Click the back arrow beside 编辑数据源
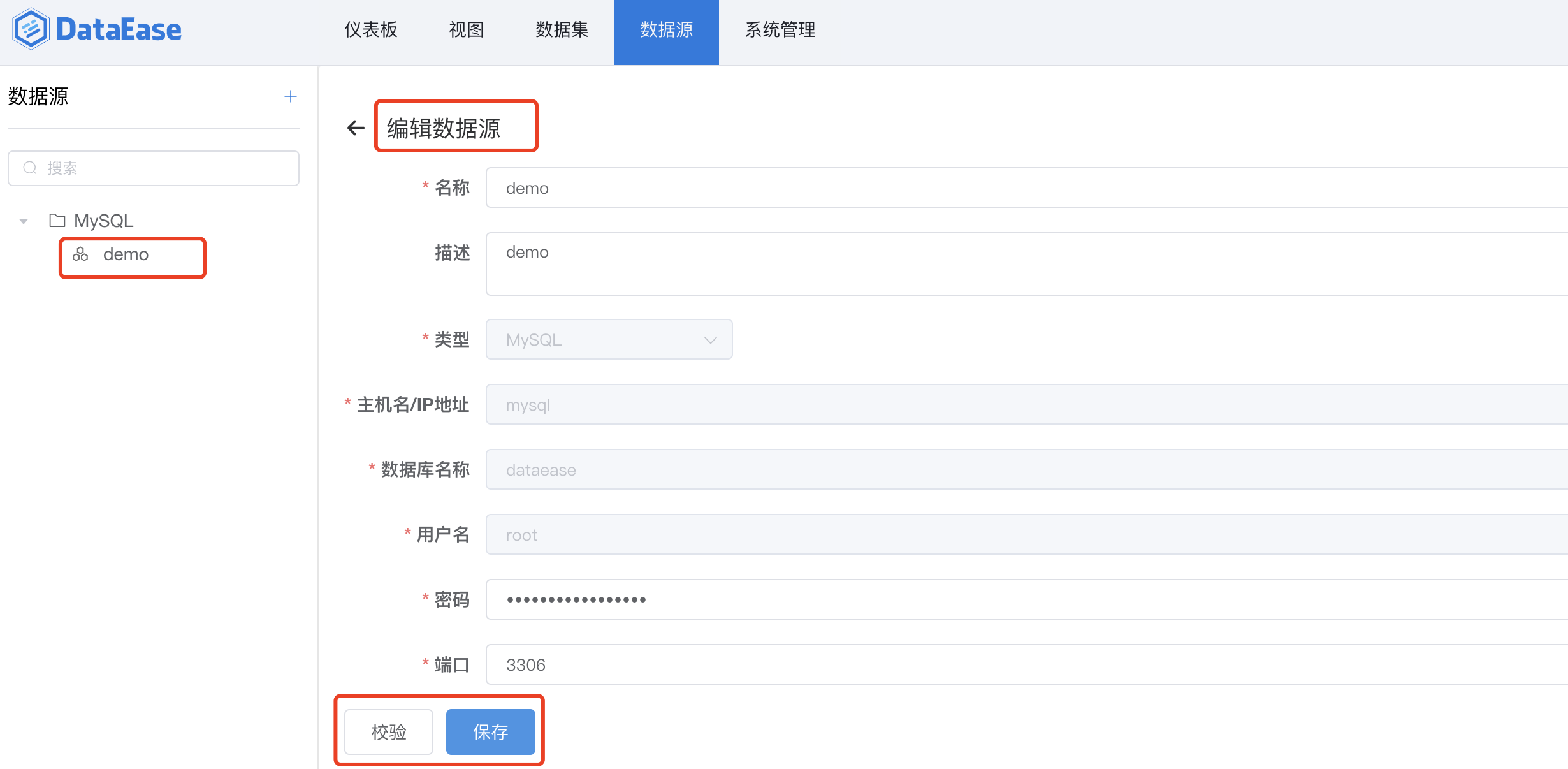The image size is (1568, 769). (355, 126)
